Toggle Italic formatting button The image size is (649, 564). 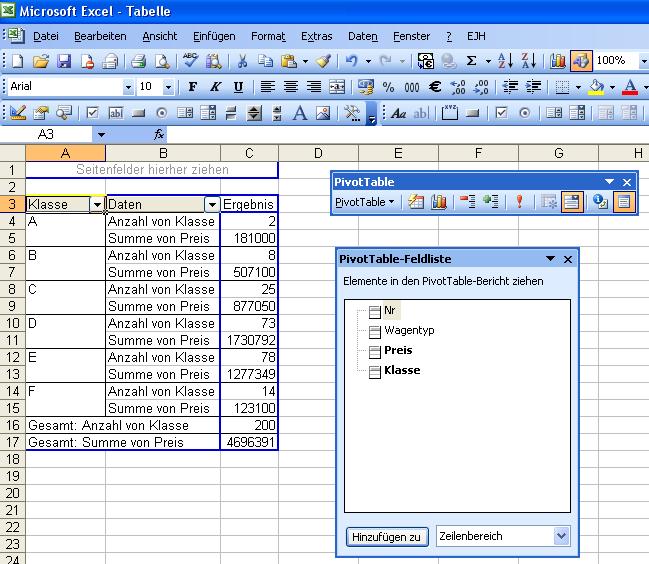click(215, 87)
